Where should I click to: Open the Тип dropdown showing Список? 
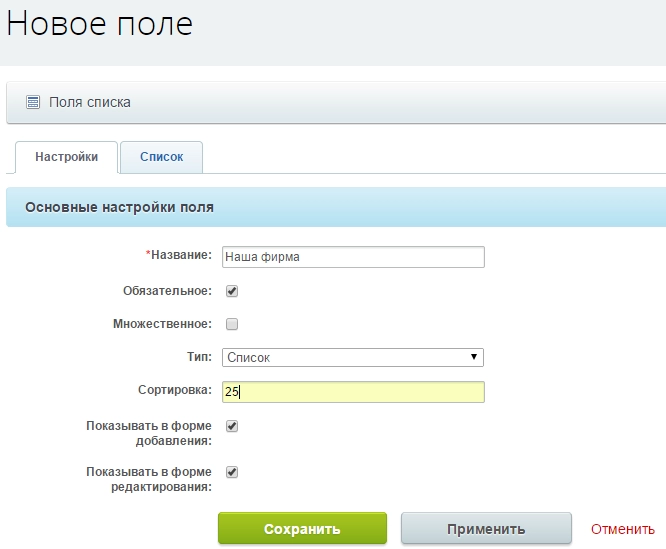pyautogui.click(x=352, y=357)
